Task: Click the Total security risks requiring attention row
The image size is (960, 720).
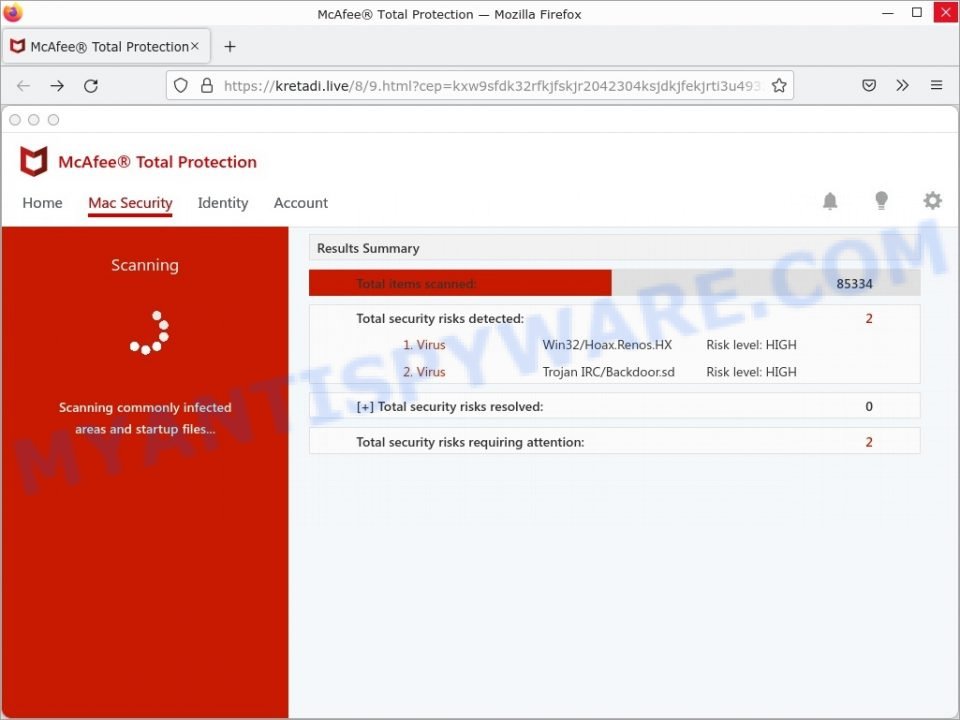Action: click(614, 441)
